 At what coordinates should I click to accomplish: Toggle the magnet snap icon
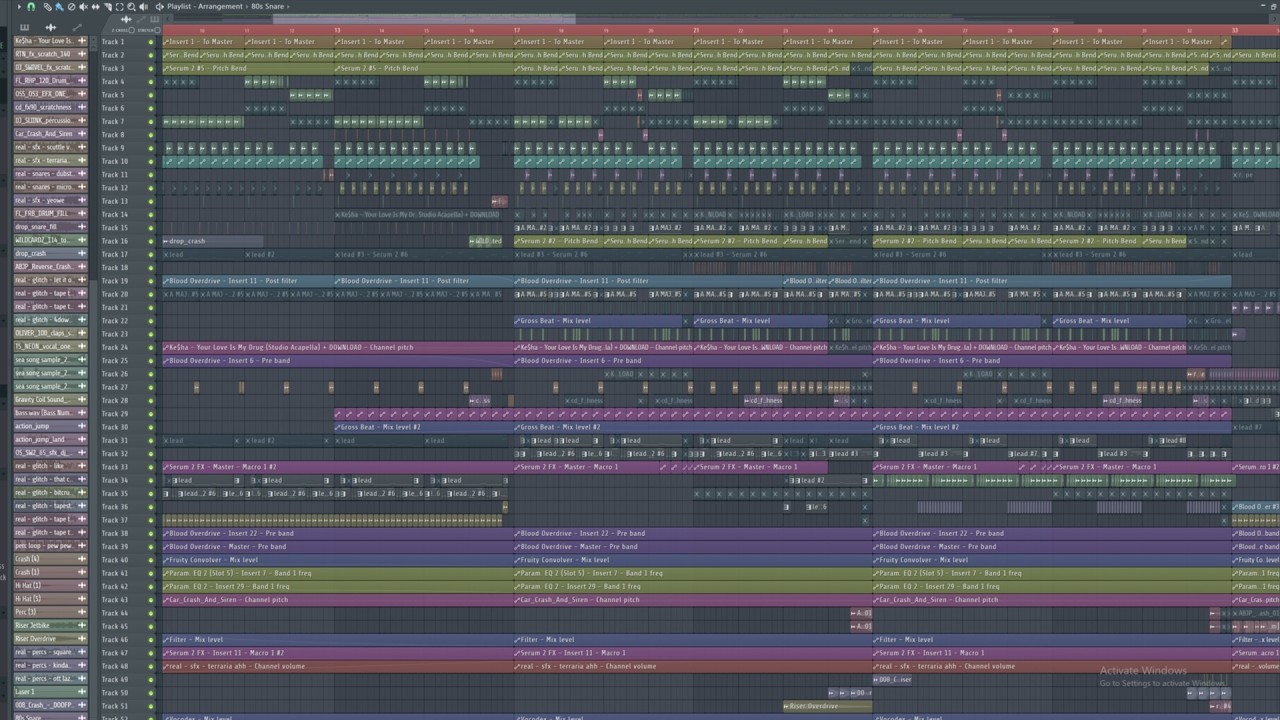coord(31,6)
